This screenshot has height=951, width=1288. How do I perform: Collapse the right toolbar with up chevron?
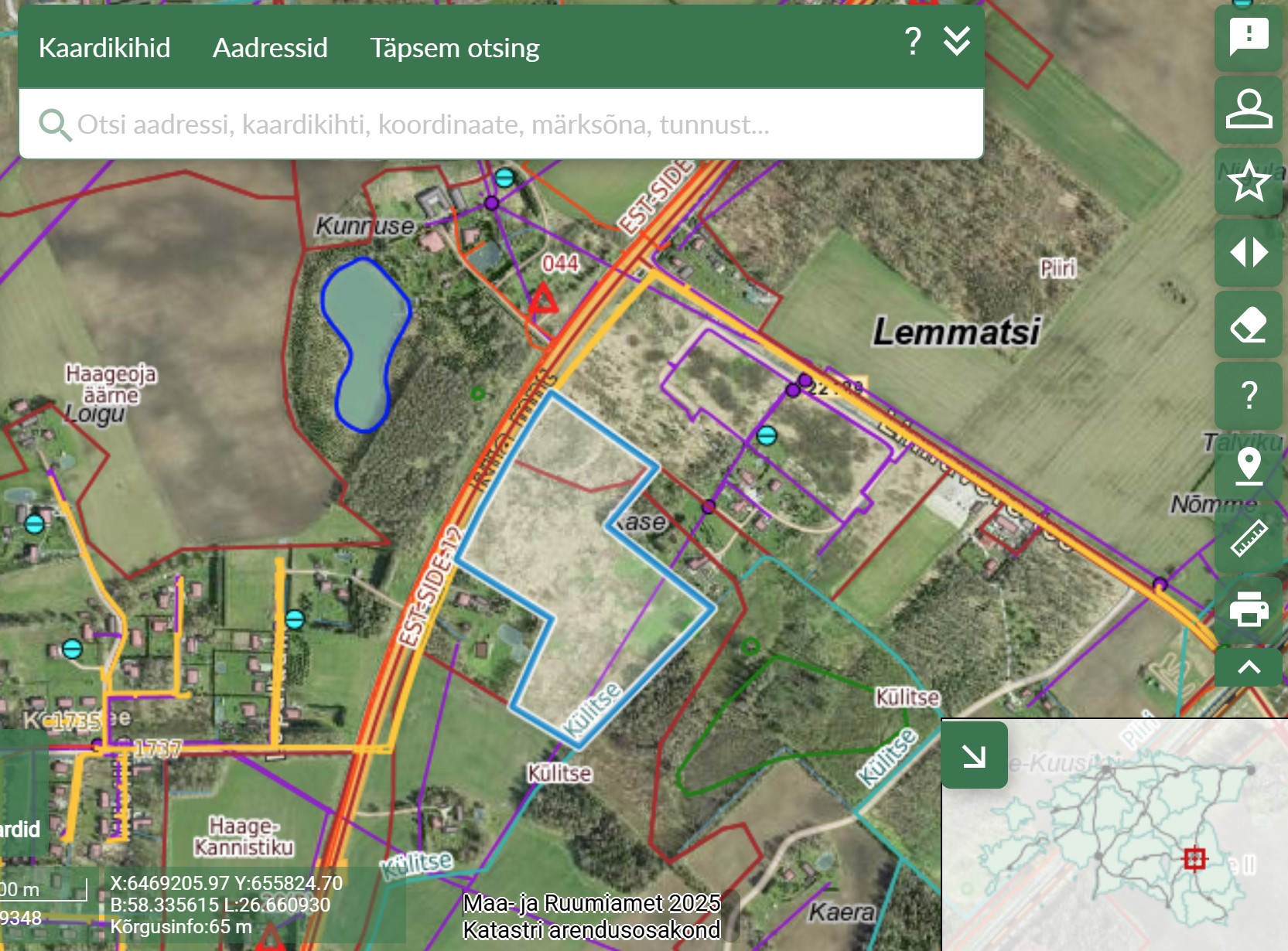pyautogui.click(x=1249, y=667)
